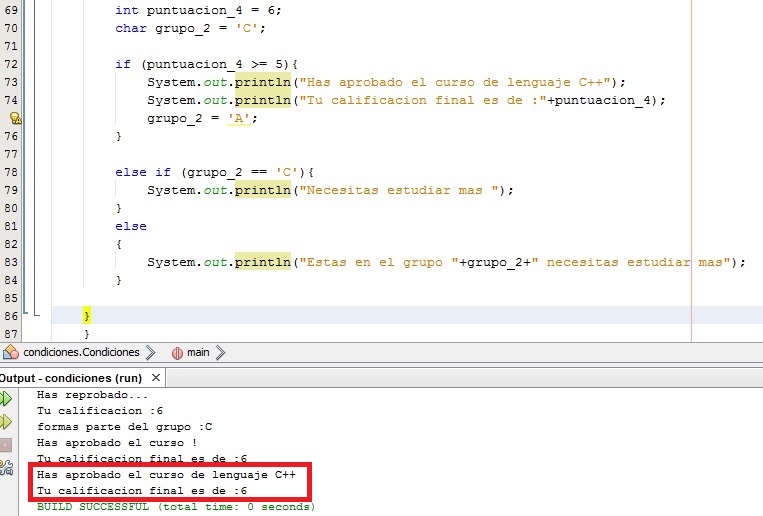
Task: Expand the arrow after main breadcrumb
Action: coord(220,352)
